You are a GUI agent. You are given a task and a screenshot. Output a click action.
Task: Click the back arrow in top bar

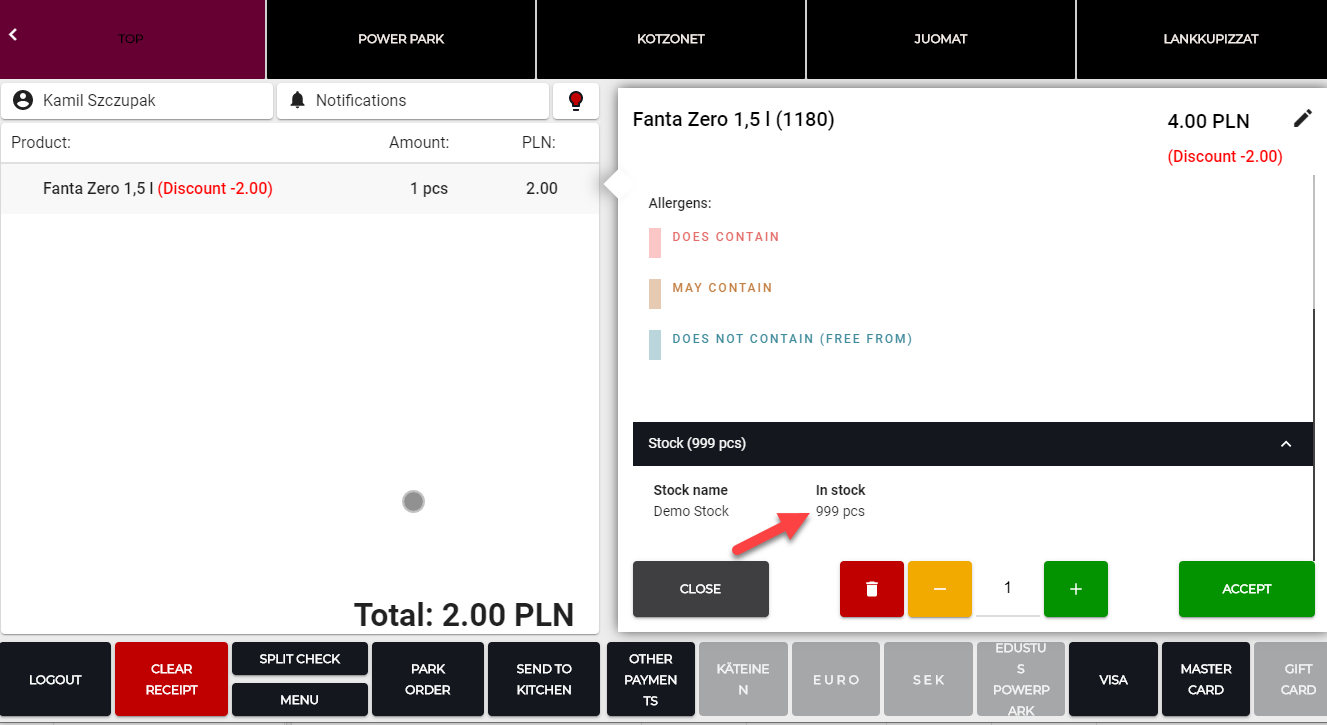14,35
